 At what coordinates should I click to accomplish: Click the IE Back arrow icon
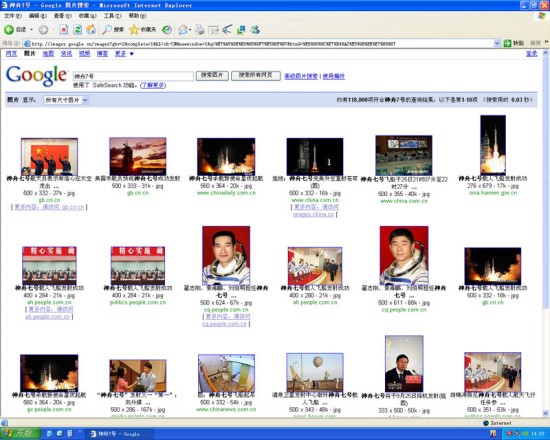[x=9, y=30]
